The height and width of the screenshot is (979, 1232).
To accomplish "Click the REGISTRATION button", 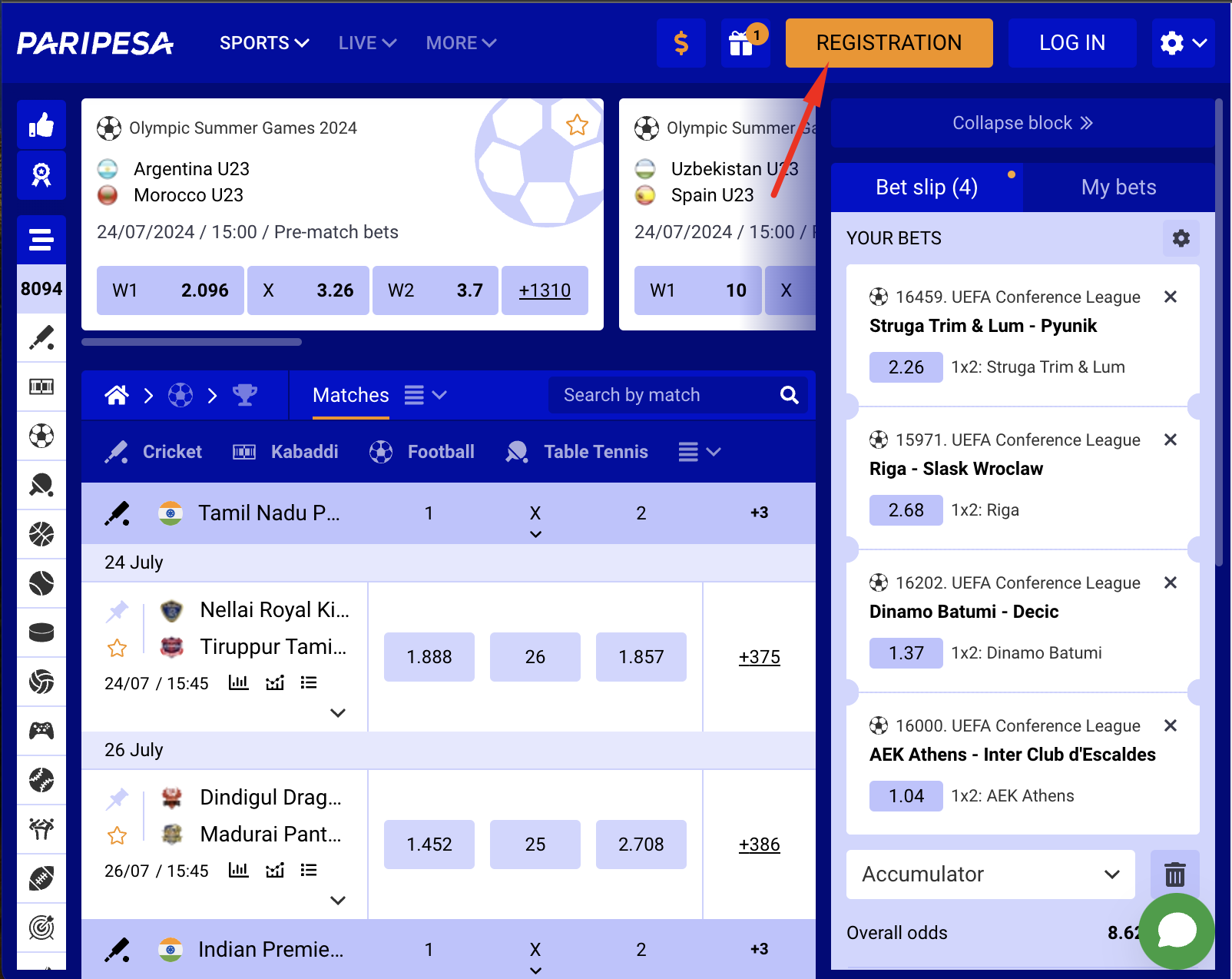I will tap(889, 43).
